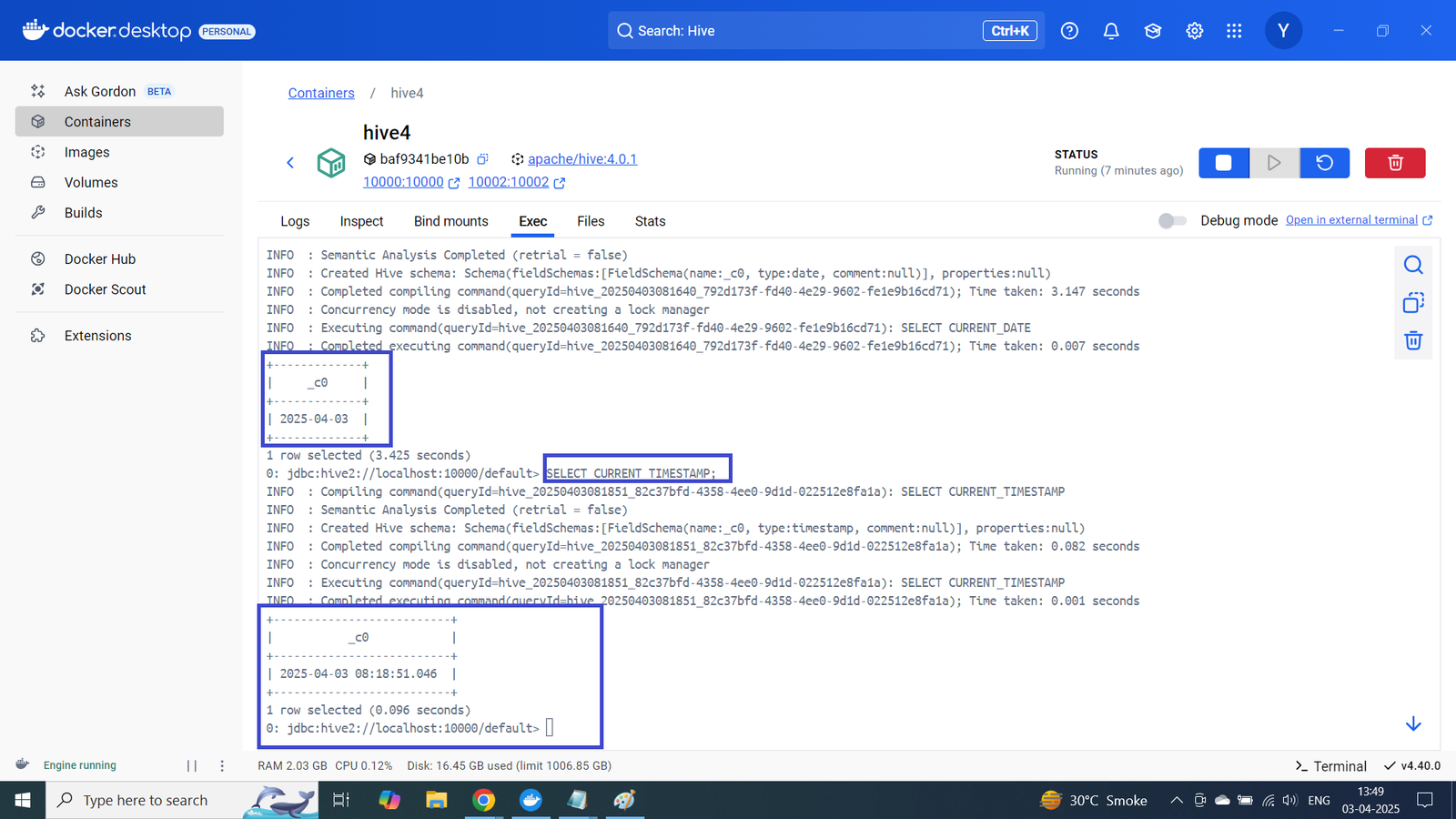The width and height of the screenshot is (1456, 819).
Task: Open the Bind mounts tab
Action: 451,221
